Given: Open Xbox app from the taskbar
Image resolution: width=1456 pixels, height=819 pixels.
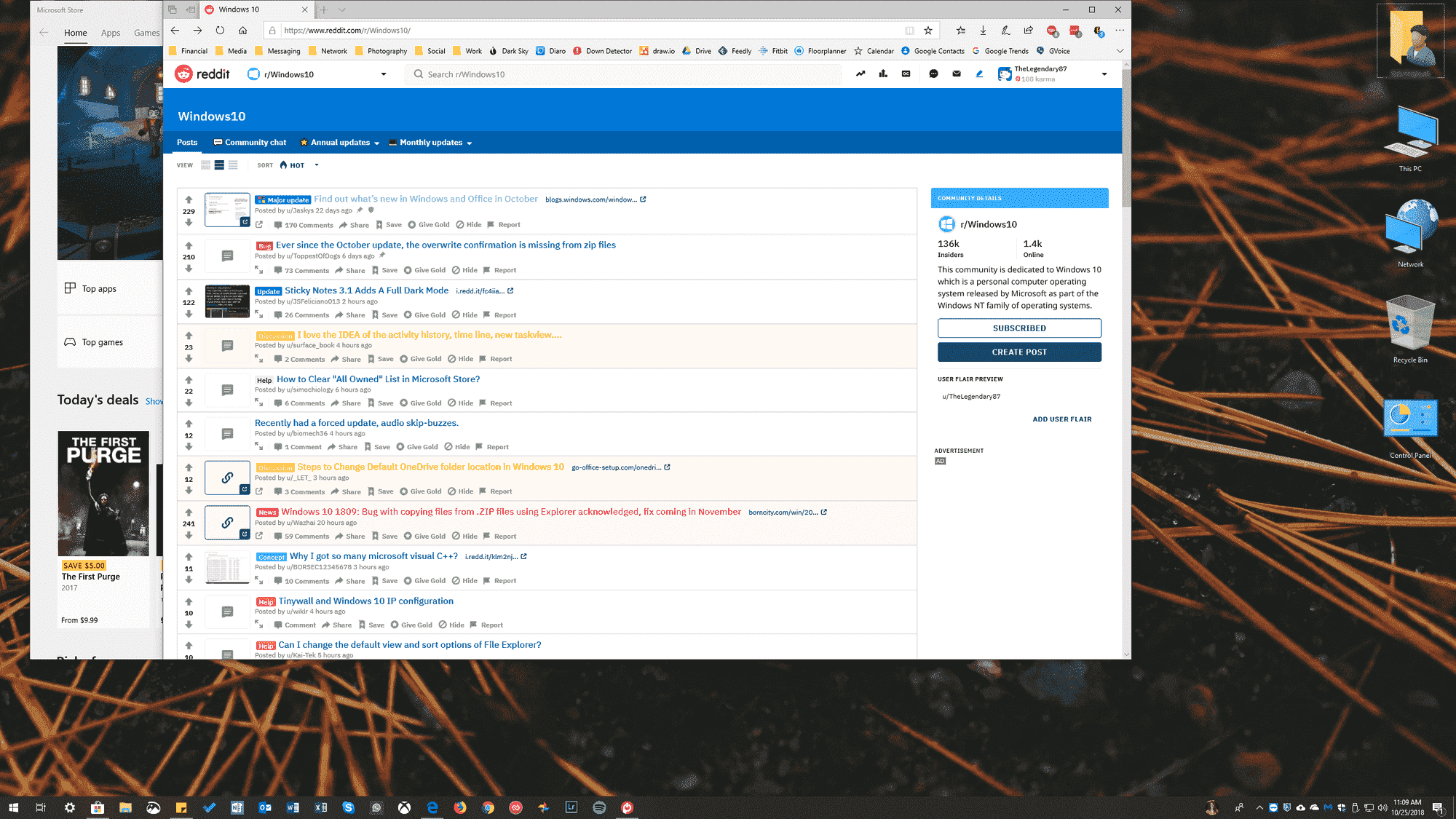Looking at the screenshot, I should point(404,807).
